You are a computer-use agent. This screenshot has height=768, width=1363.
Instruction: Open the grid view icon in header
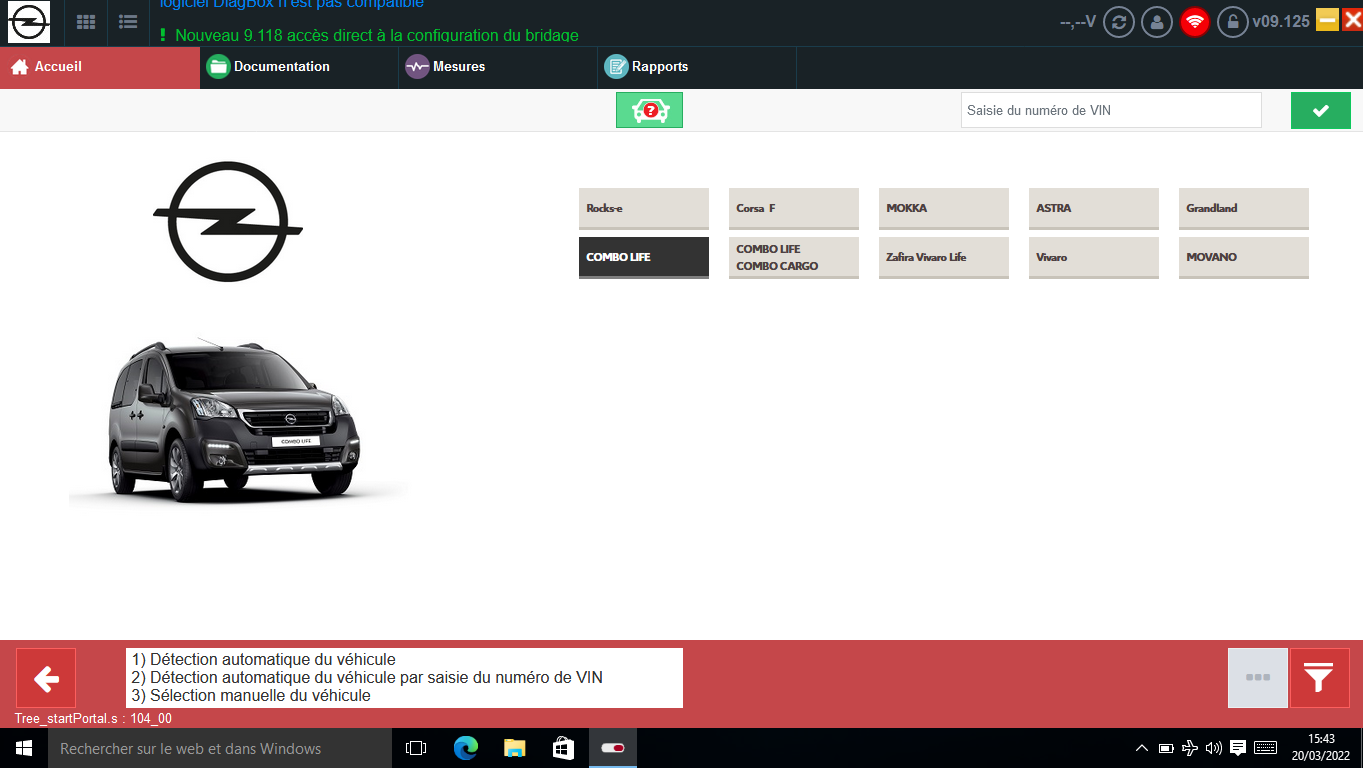click(87, 22)
